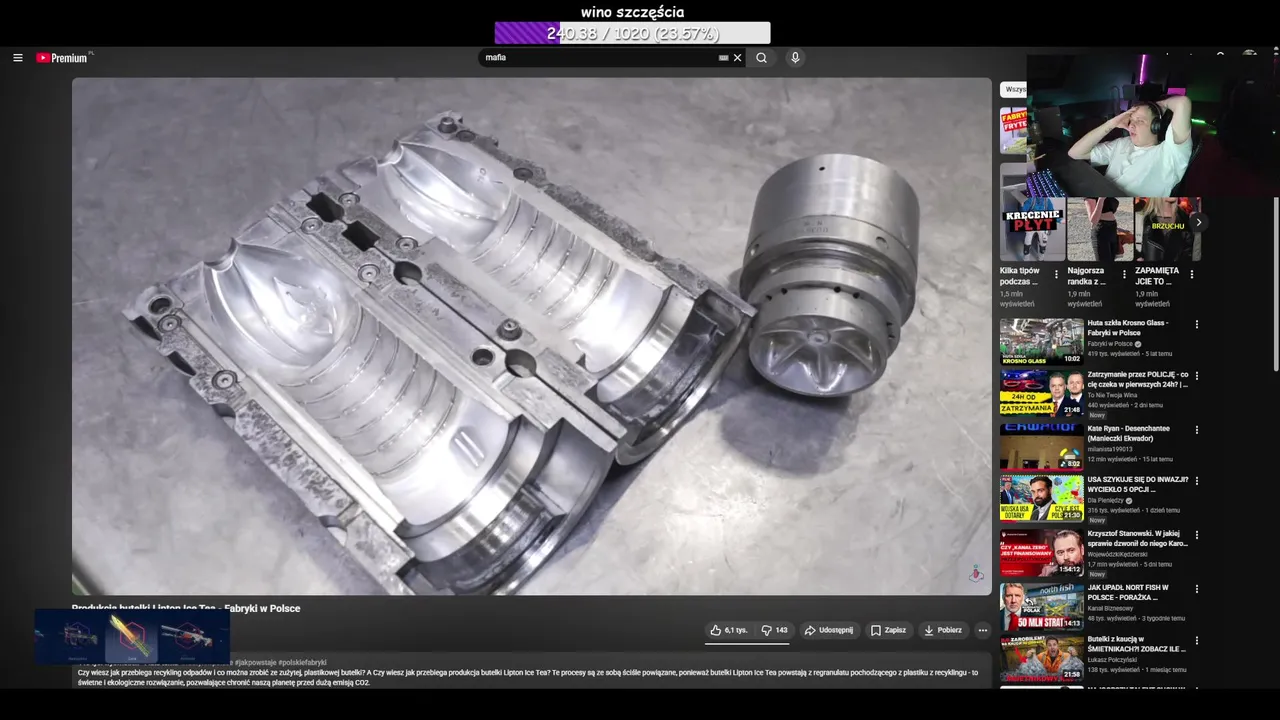Open more actions ellipsis beside Pobierz

(983, 630)
